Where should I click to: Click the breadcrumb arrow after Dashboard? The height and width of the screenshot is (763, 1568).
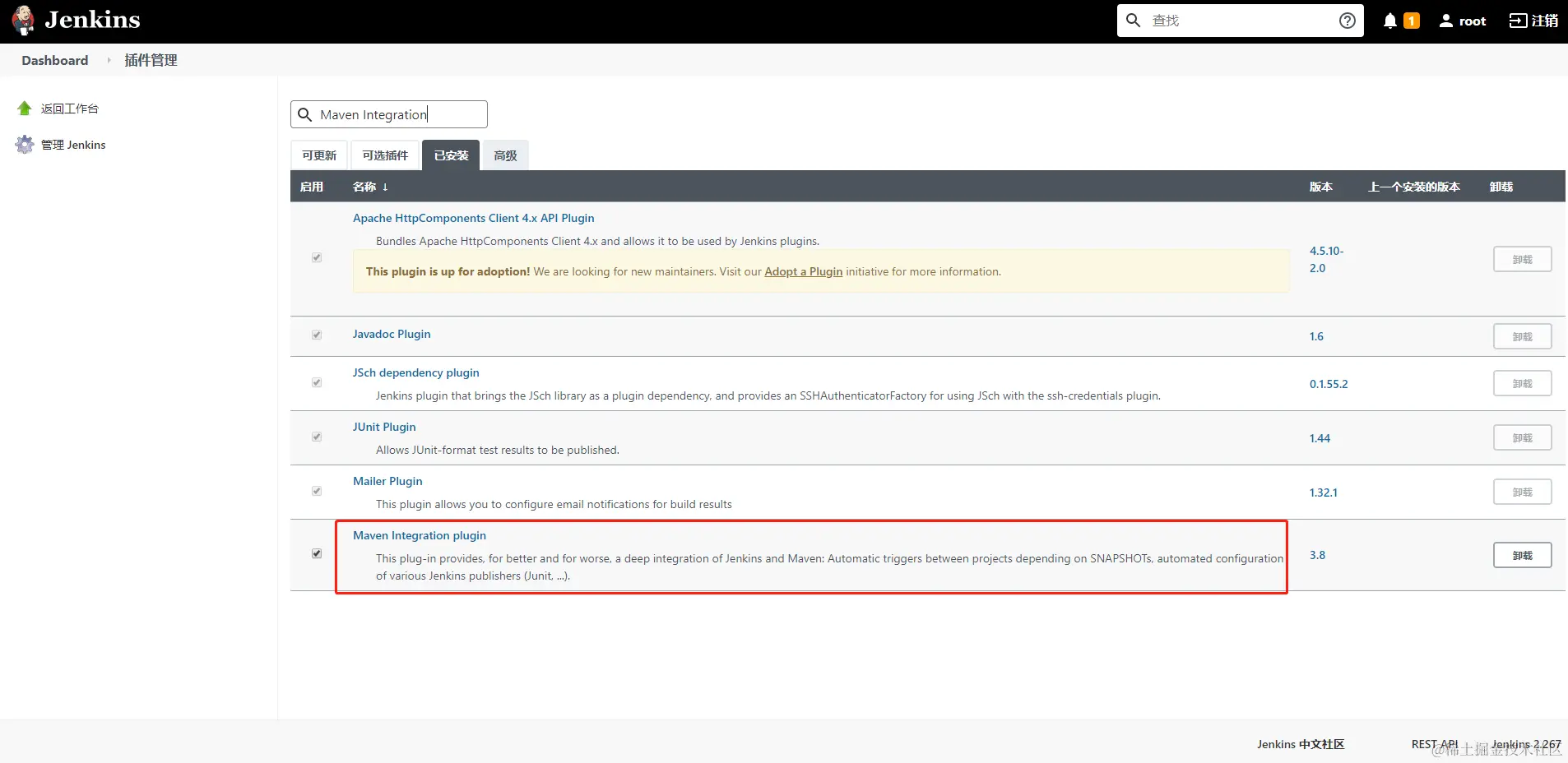109,60
